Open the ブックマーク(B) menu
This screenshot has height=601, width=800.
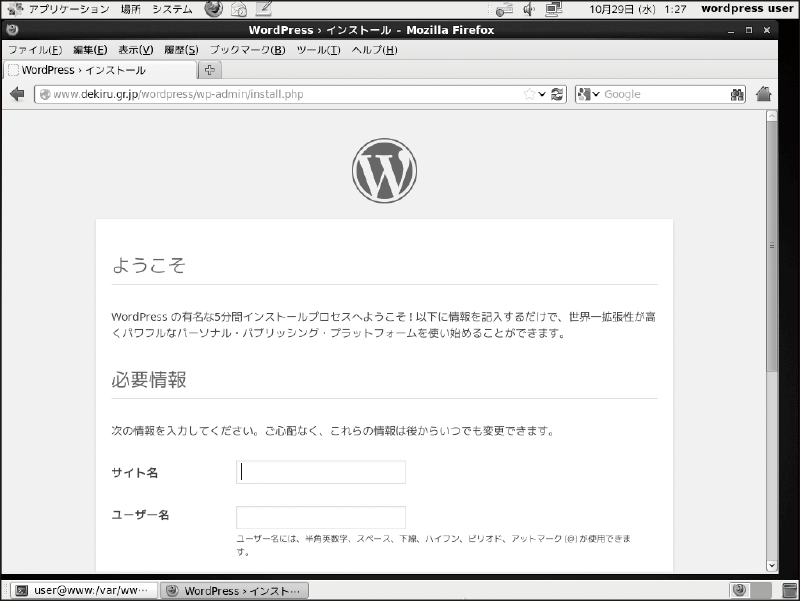pyautogui.click(x=247, y=50)
